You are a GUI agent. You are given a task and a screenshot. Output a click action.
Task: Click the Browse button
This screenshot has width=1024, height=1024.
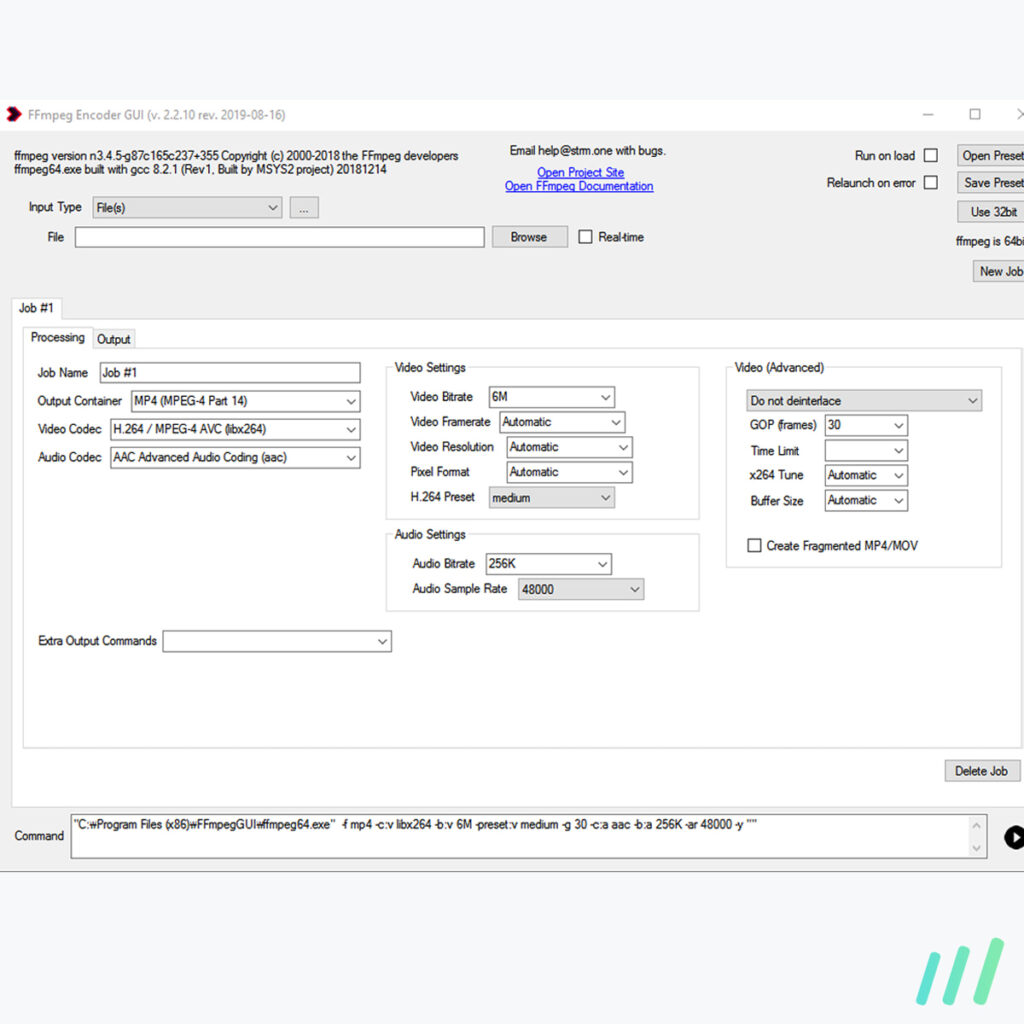pyautogui.click(x=529, y=237)
